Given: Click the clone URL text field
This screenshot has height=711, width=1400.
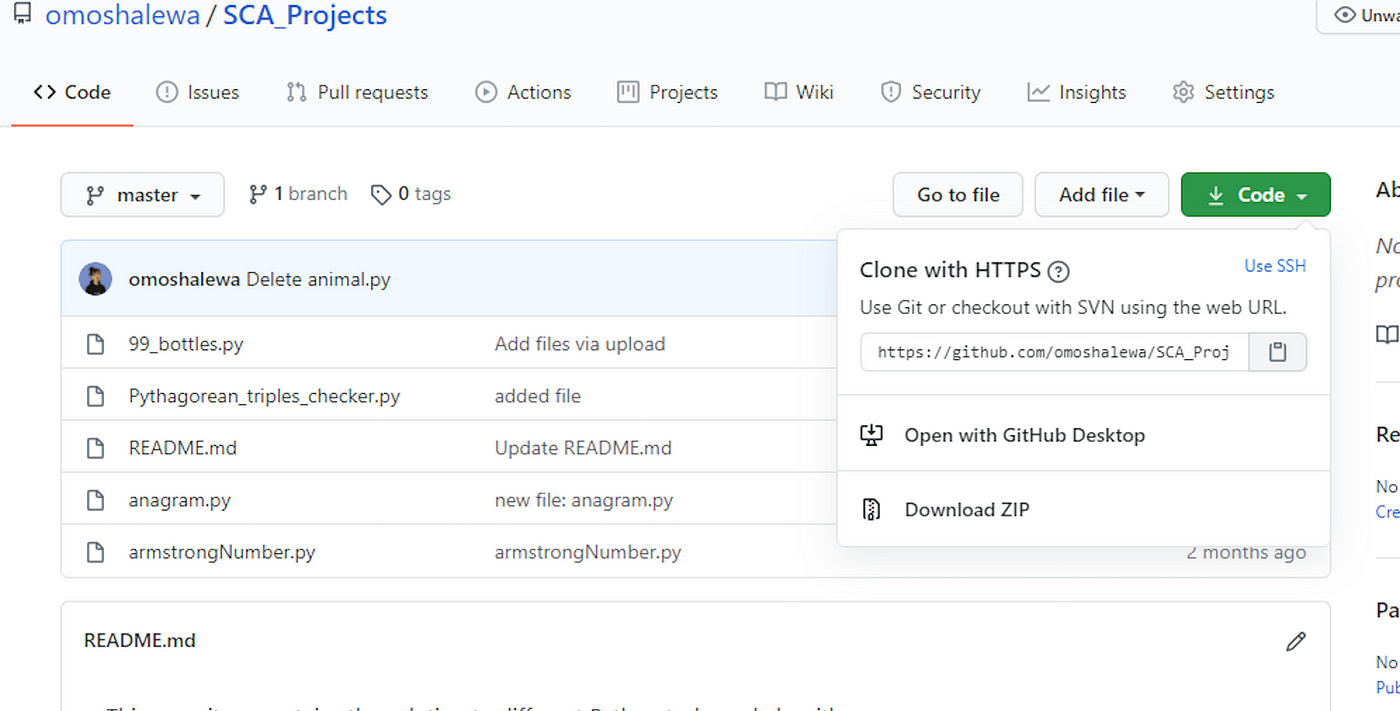Looking at the screenshot, I should [1054, 352].
